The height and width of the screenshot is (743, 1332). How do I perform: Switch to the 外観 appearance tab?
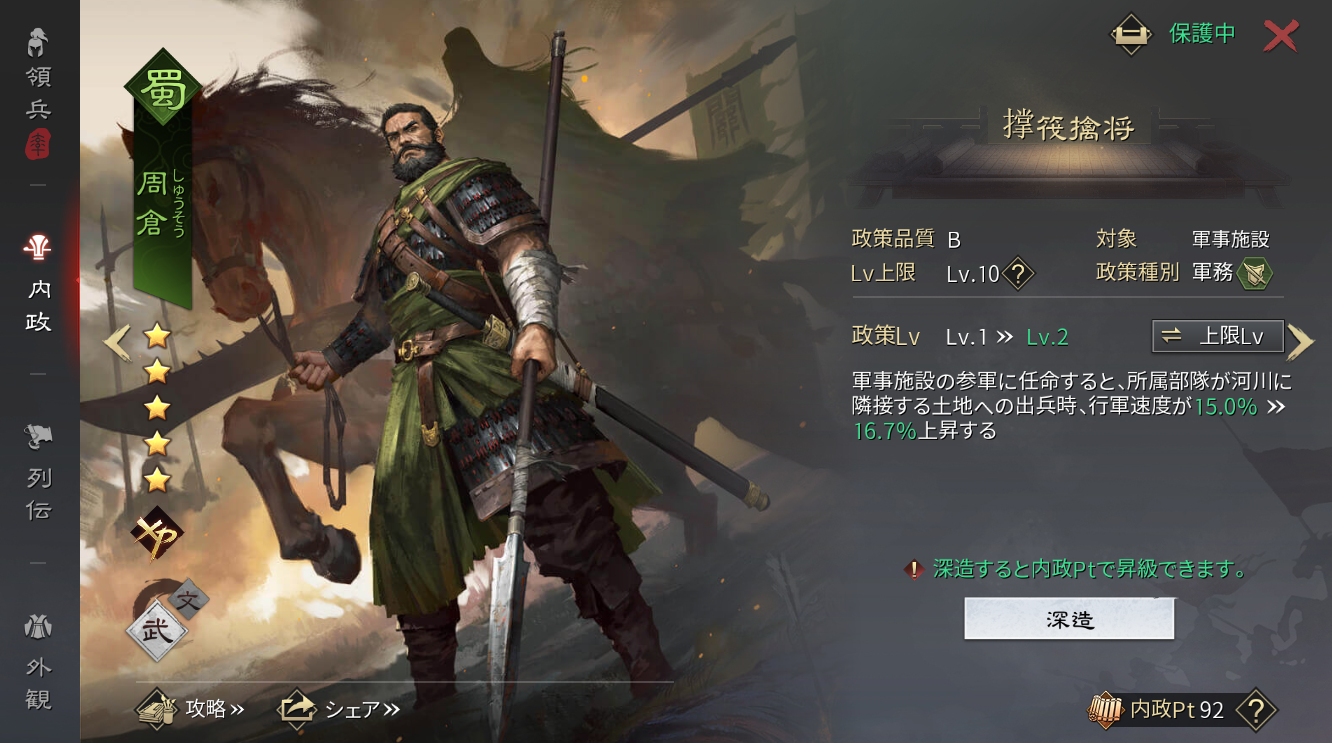[x=38, y=664]
